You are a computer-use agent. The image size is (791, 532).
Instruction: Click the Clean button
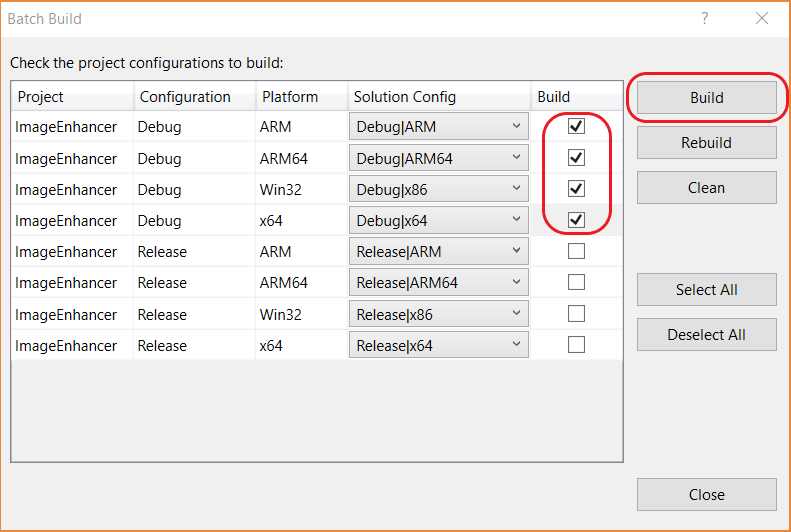pos(706,188)
